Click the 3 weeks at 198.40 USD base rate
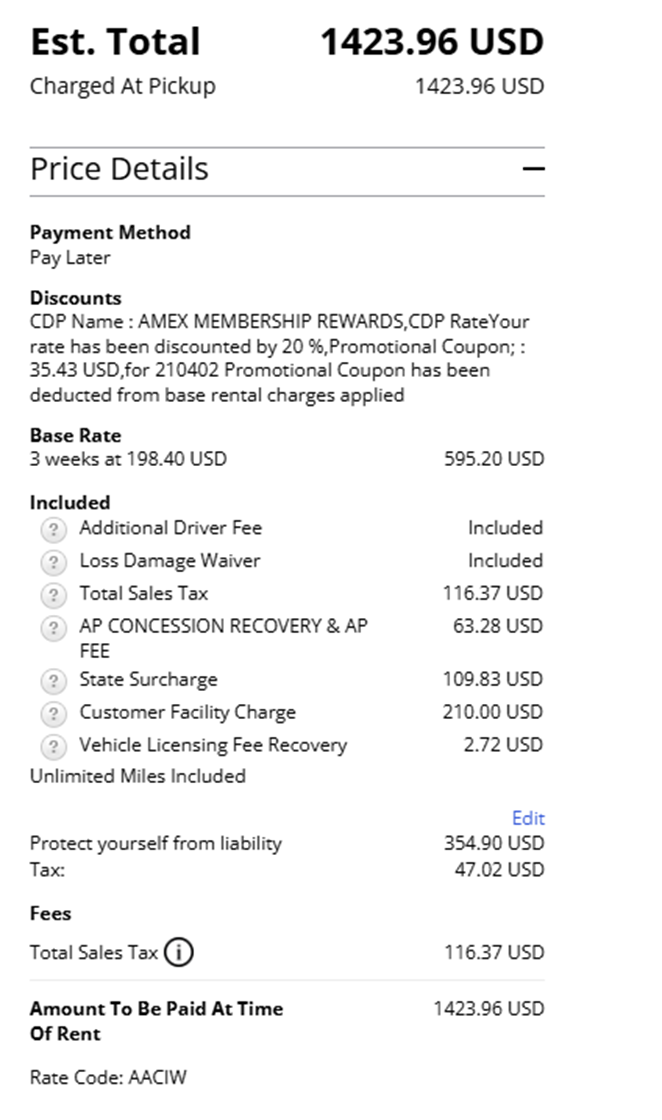Screen dimensions: 662x1120 click(x=128, y=459)
